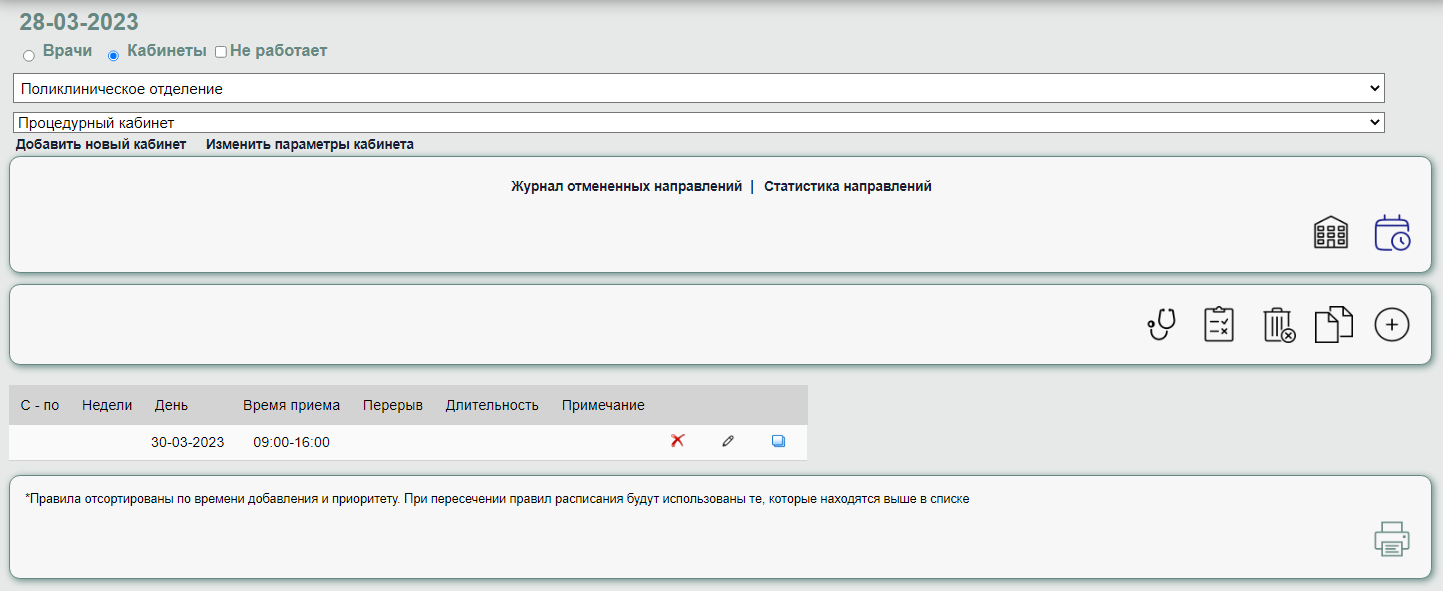The image size is (1443, 591).
Task: Click Изменить параметры кабинета link
Action: coord(310,144)
